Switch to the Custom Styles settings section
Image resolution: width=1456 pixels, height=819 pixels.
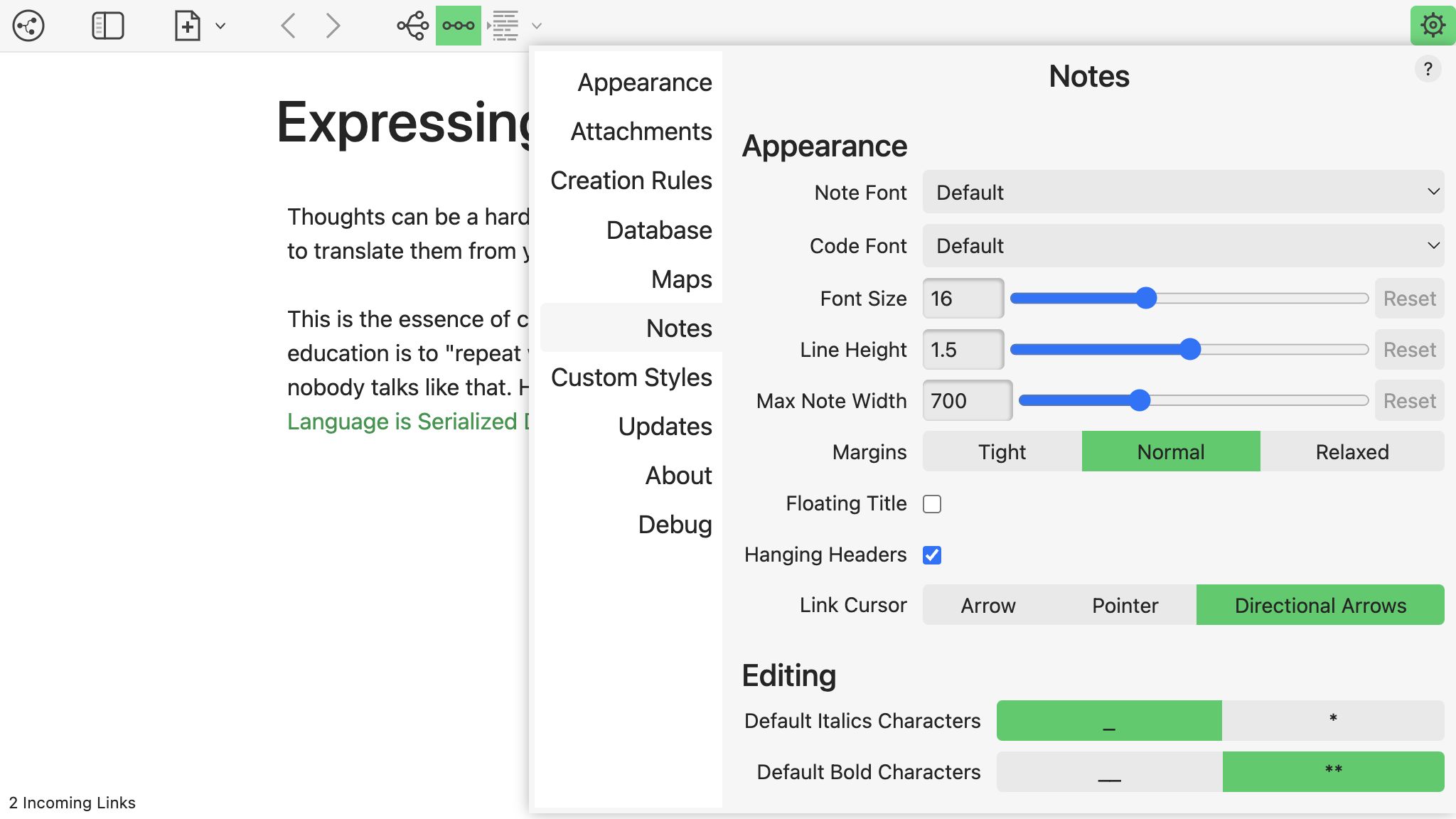click(x=631, y=378)
